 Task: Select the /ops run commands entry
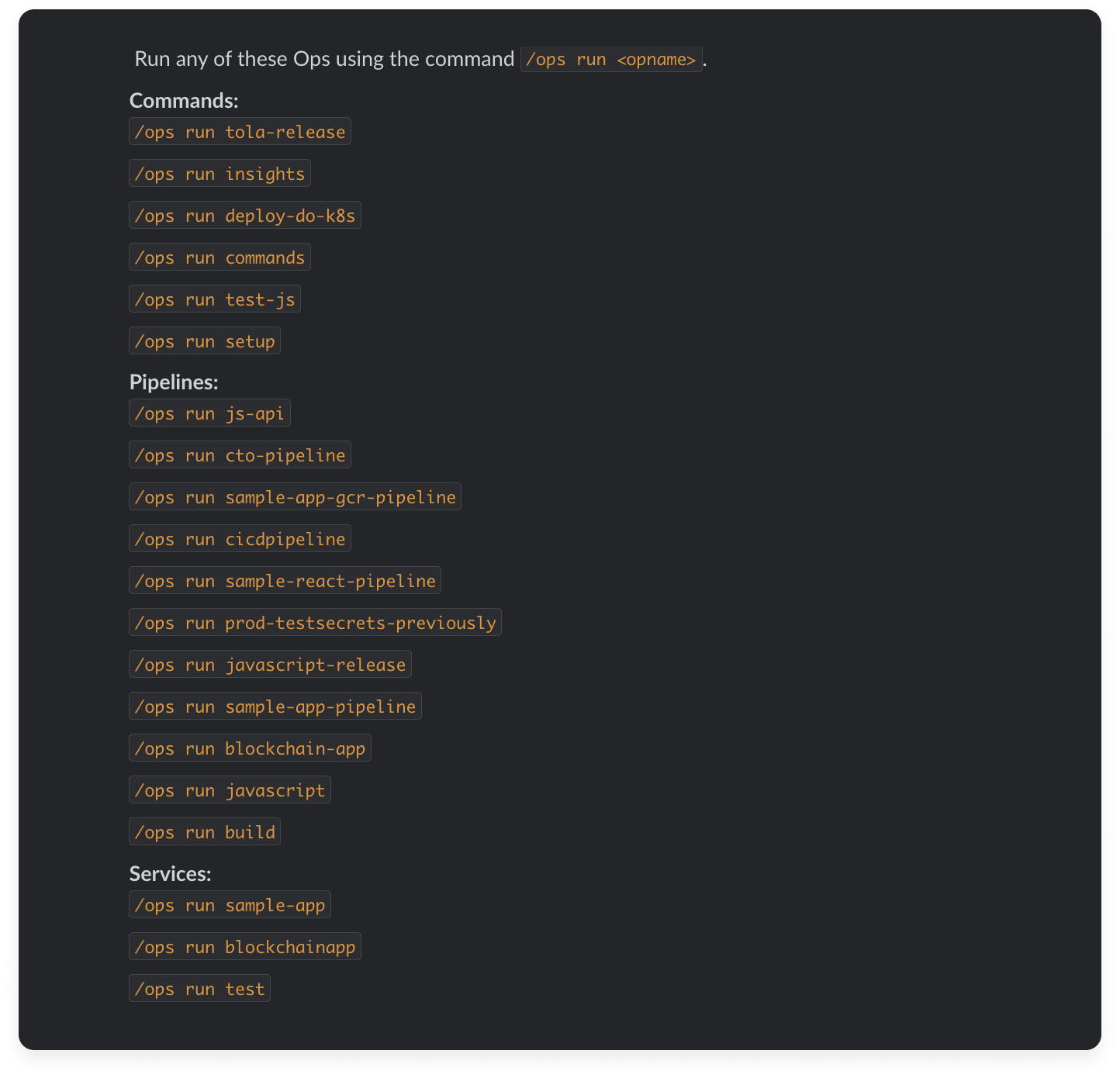[x=220, y=257]
